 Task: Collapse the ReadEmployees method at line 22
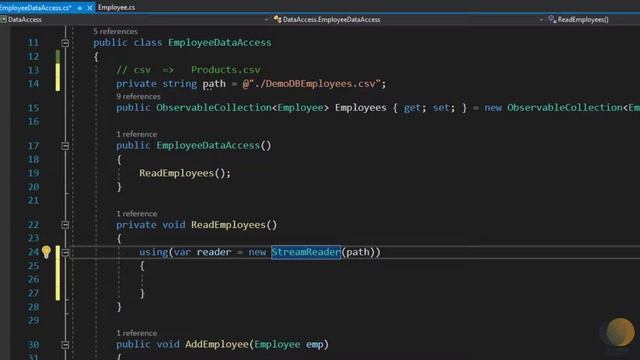point(65,225)
